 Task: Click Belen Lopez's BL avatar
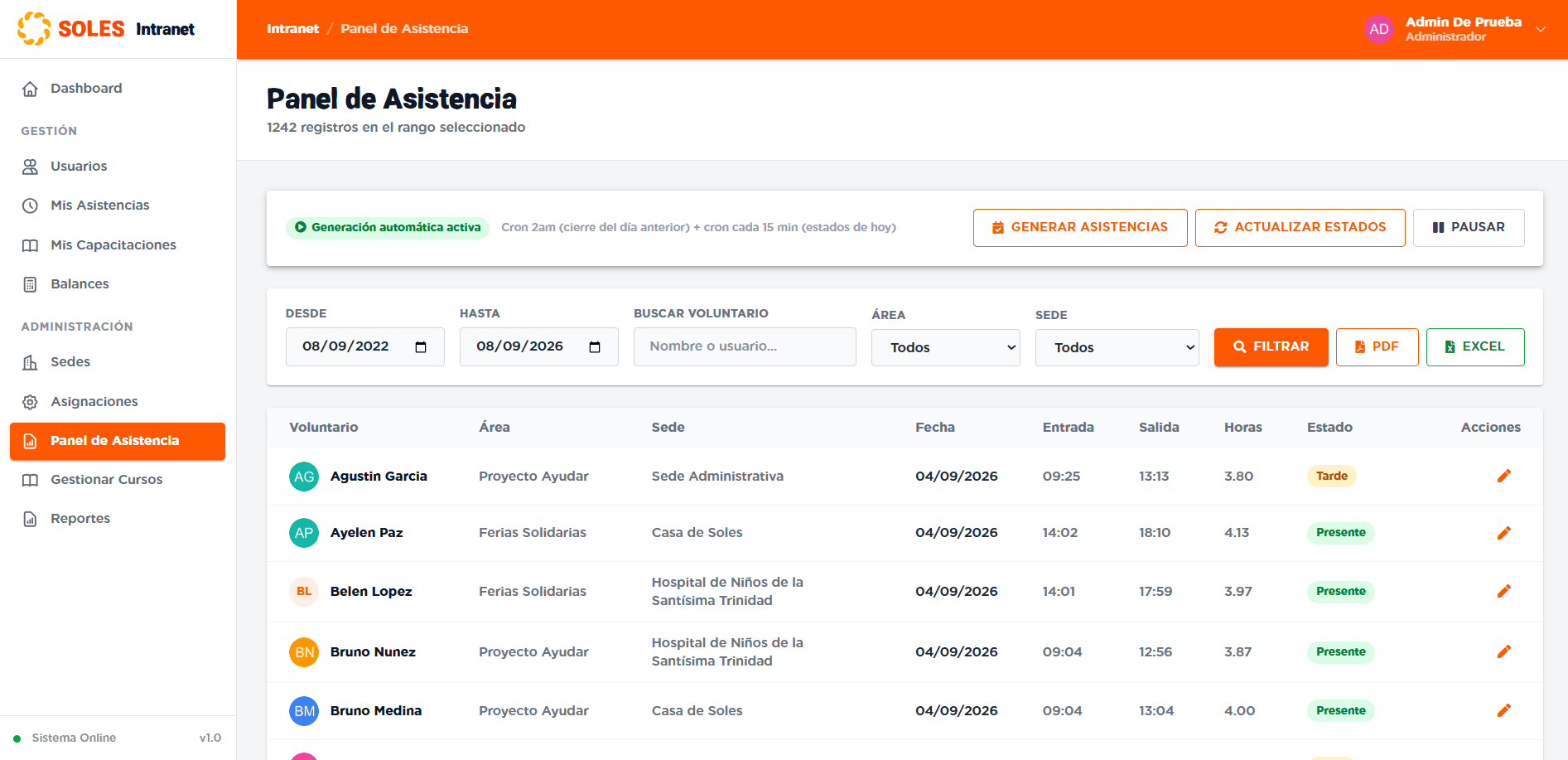pos(304,592)
